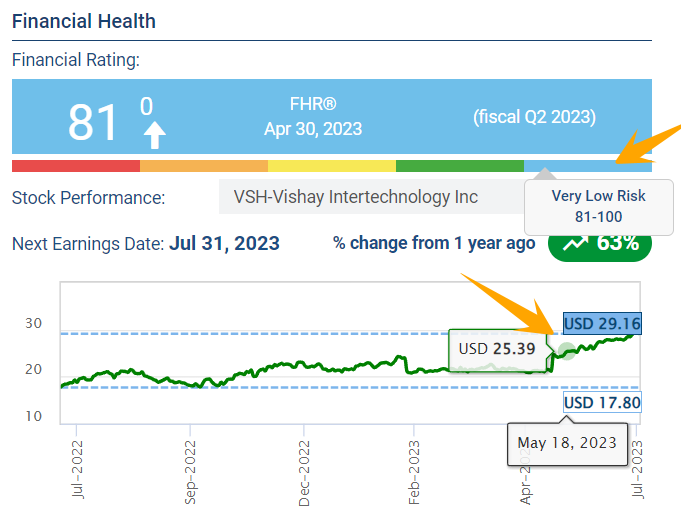Viewport: 681px width, 510px height.
Task: Click the FHR® label in the banner
Action: coord(313,103)
